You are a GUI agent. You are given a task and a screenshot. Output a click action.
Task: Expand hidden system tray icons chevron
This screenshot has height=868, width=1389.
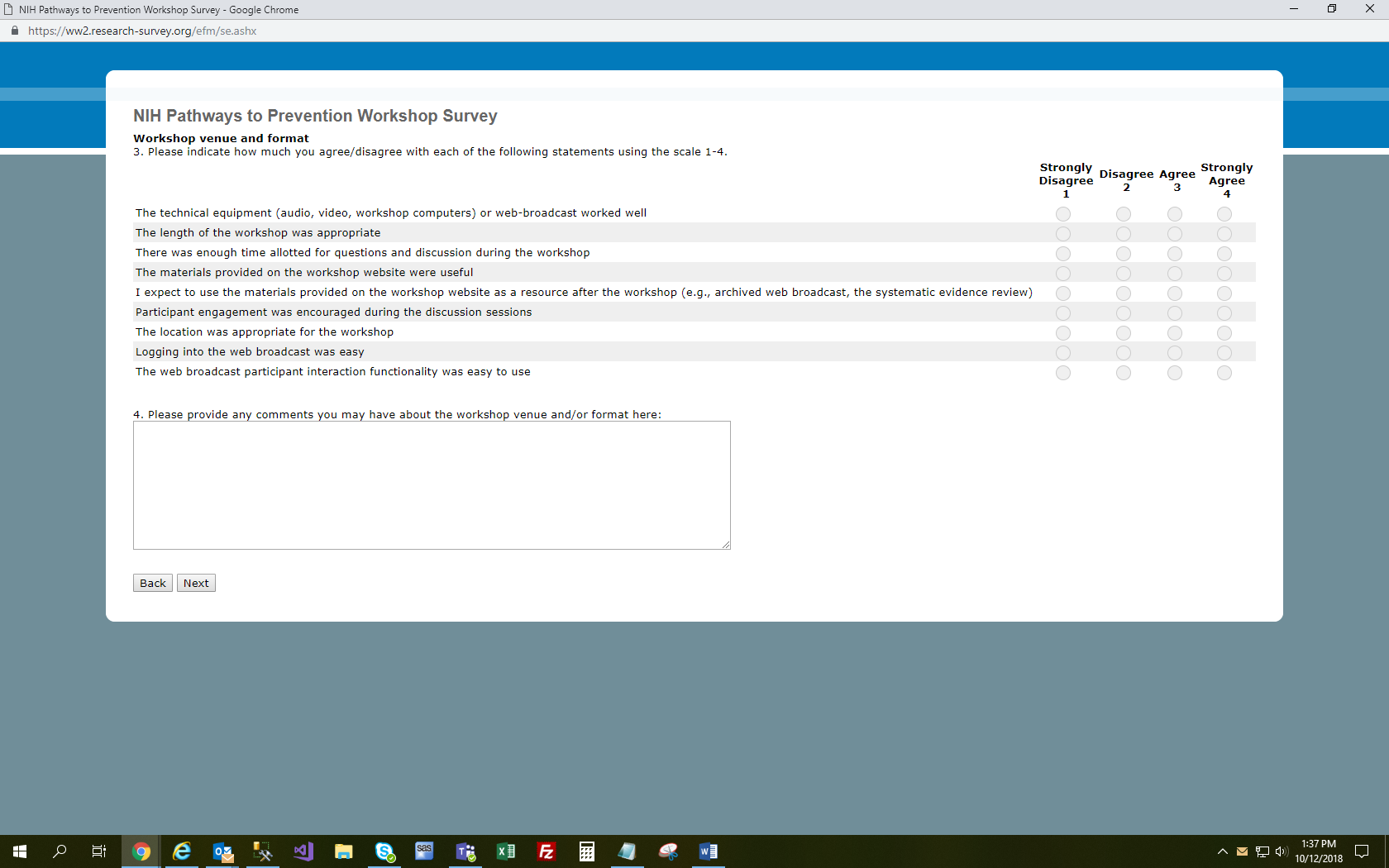click(x=1222, y=851)
